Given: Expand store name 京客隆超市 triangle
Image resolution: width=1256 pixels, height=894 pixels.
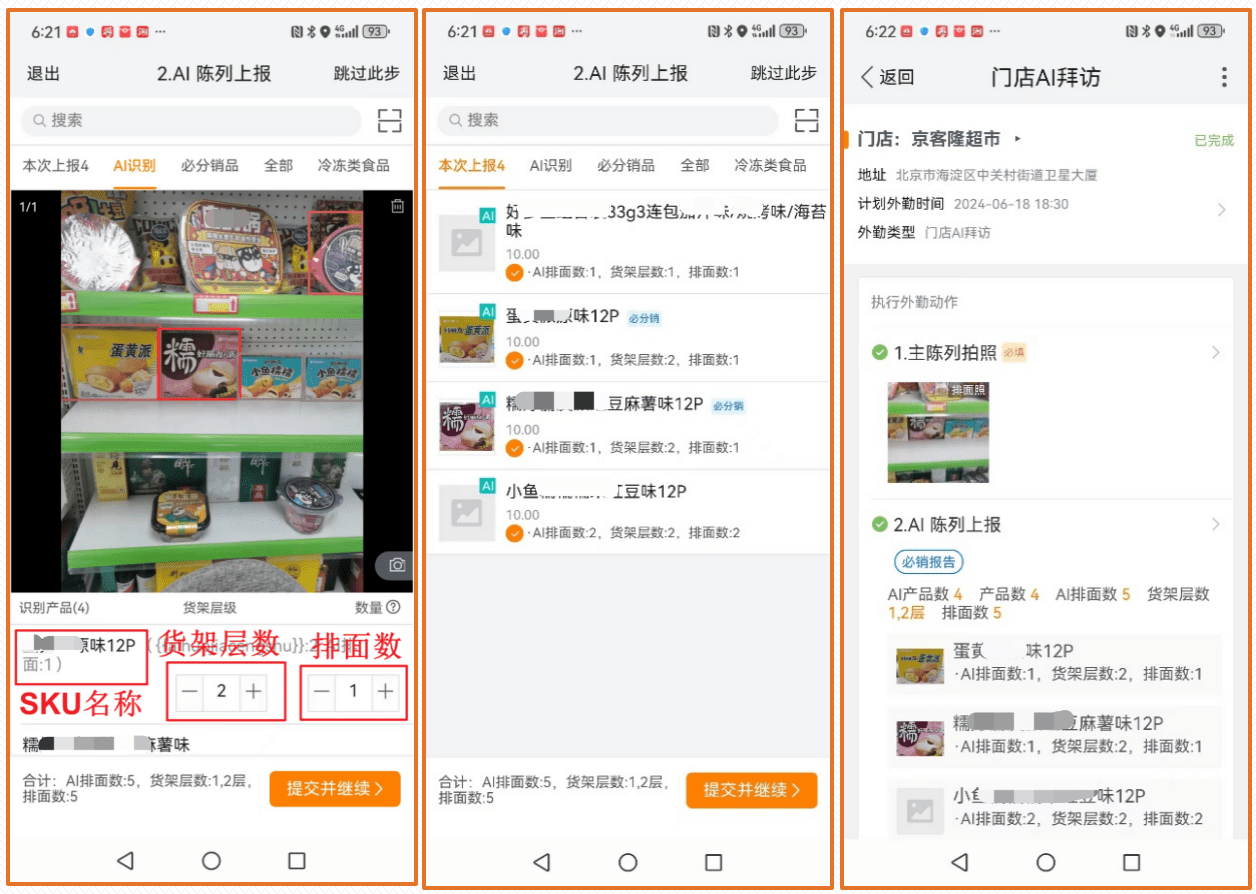Looking at the screenshot, I should pos(1019,139).
